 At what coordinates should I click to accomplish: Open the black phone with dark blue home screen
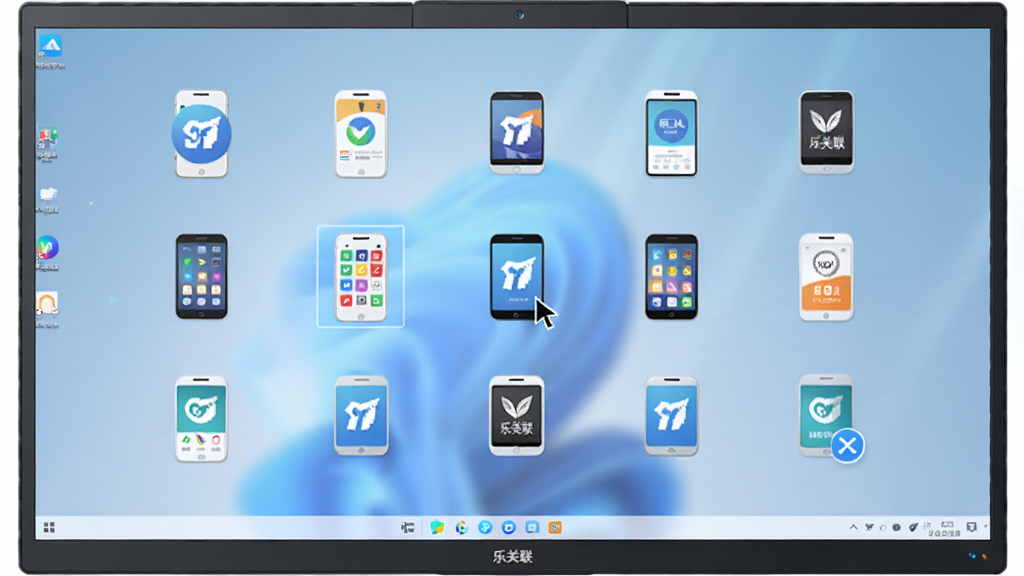pos(201,277)
